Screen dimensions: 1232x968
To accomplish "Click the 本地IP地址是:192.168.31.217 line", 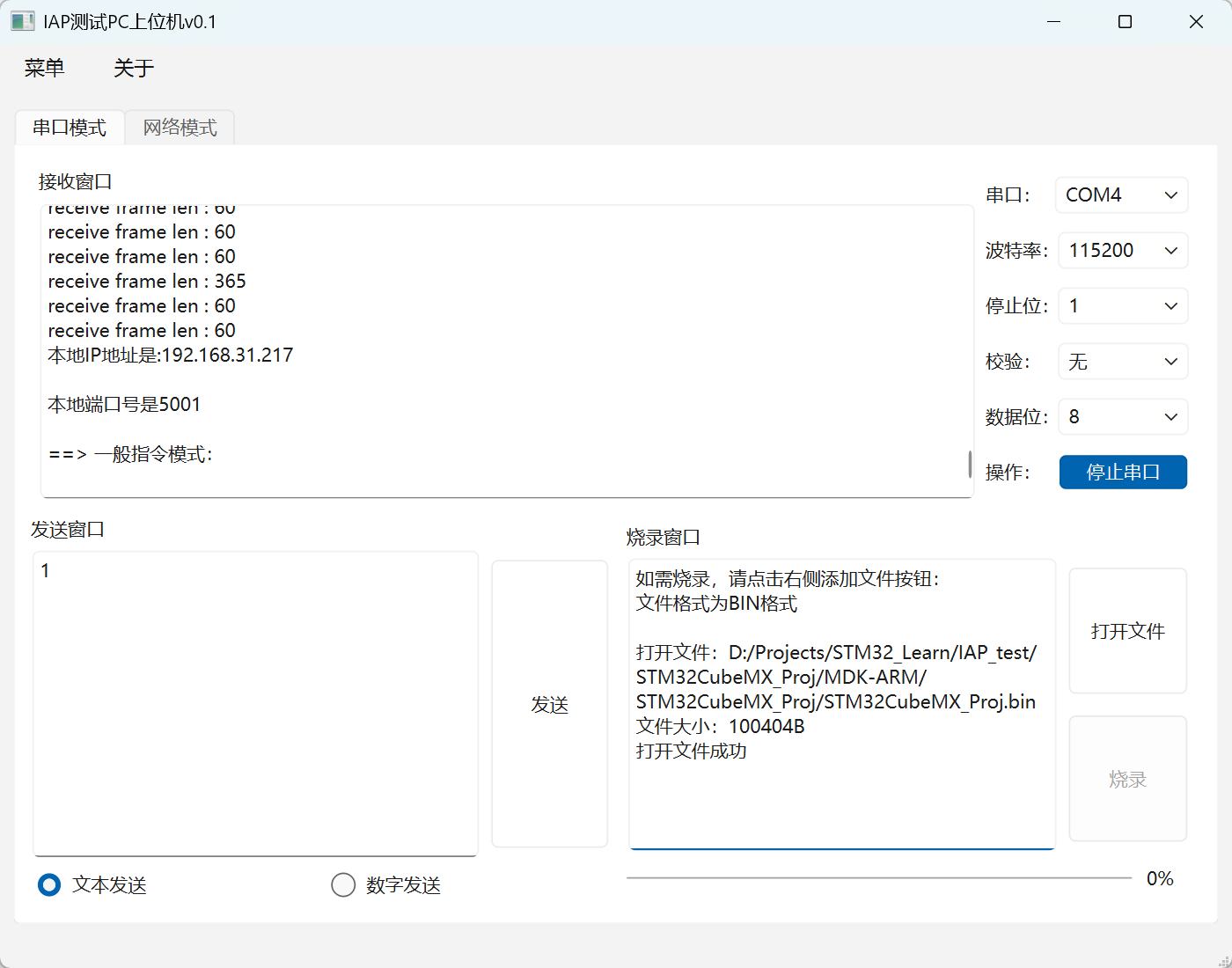I will click(171, 356).
